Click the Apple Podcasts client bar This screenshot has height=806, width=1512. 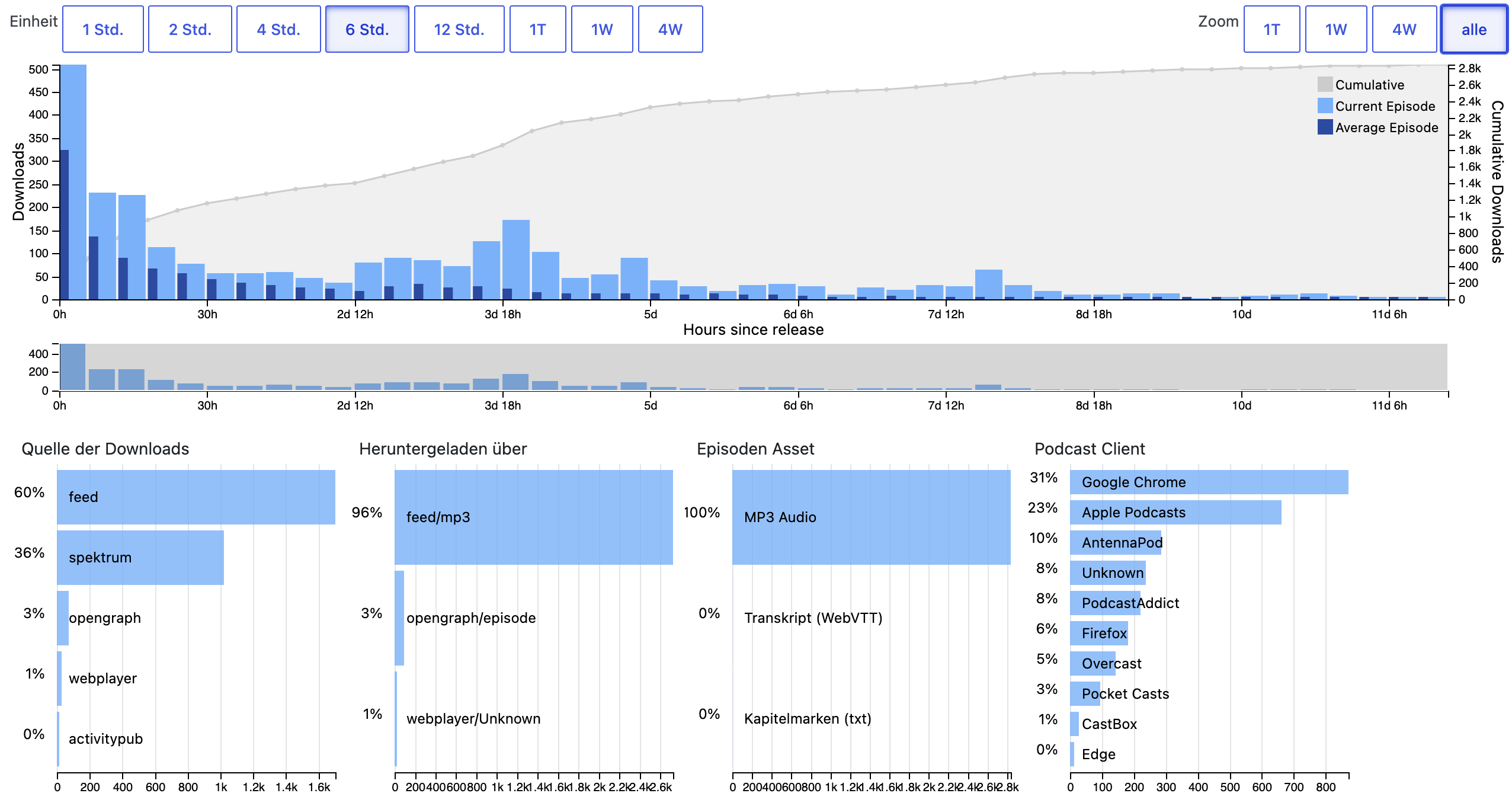click(x=1175, y=513)
